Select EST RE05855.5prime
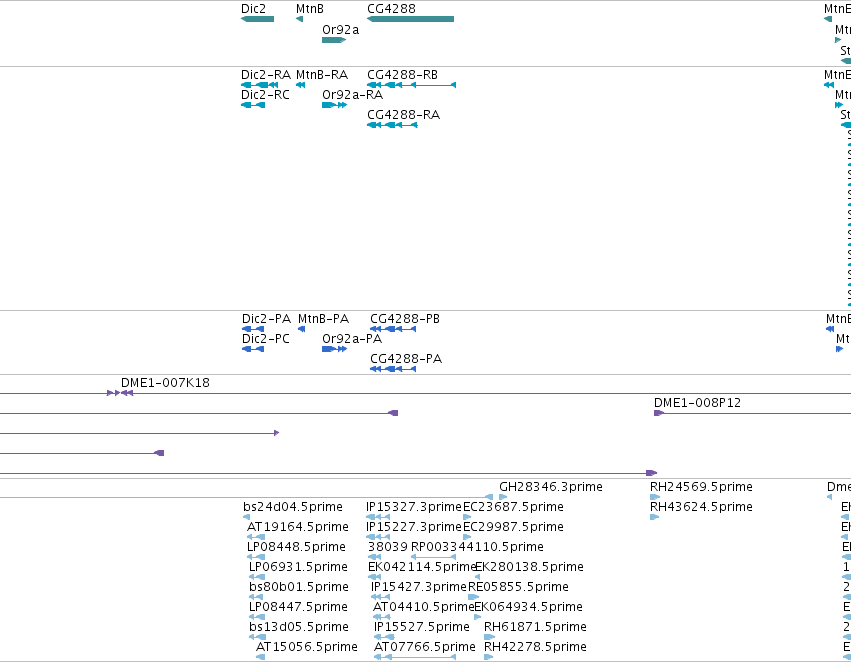 (518, 587)
